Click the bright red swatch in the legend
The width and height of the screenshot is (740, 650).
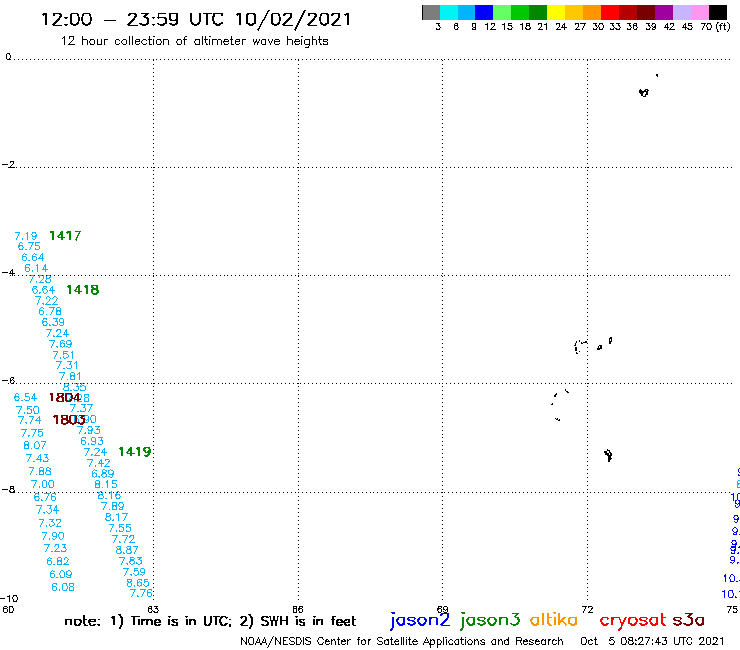pyautogui.click(x=610, y=12)
